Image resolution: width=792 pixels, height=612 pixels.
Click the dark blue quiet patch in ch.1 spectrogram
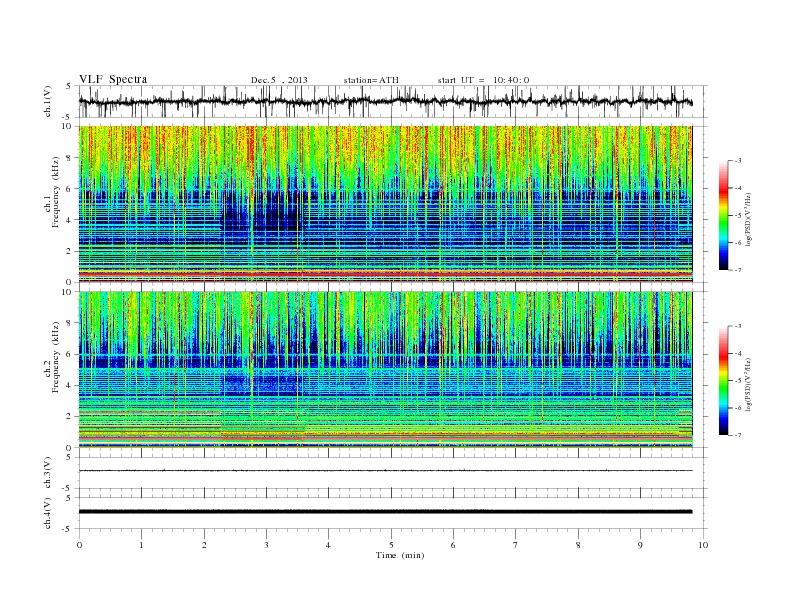click(x=261, y=212)
